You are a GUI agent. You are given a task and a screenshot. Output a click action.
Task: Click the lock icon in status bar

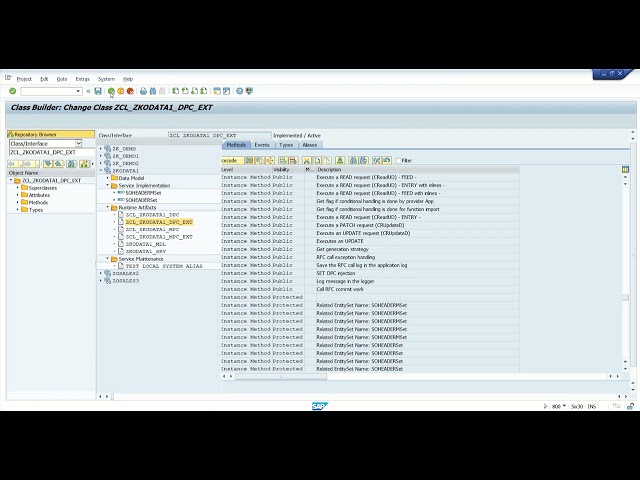click(x=630, y=406)
